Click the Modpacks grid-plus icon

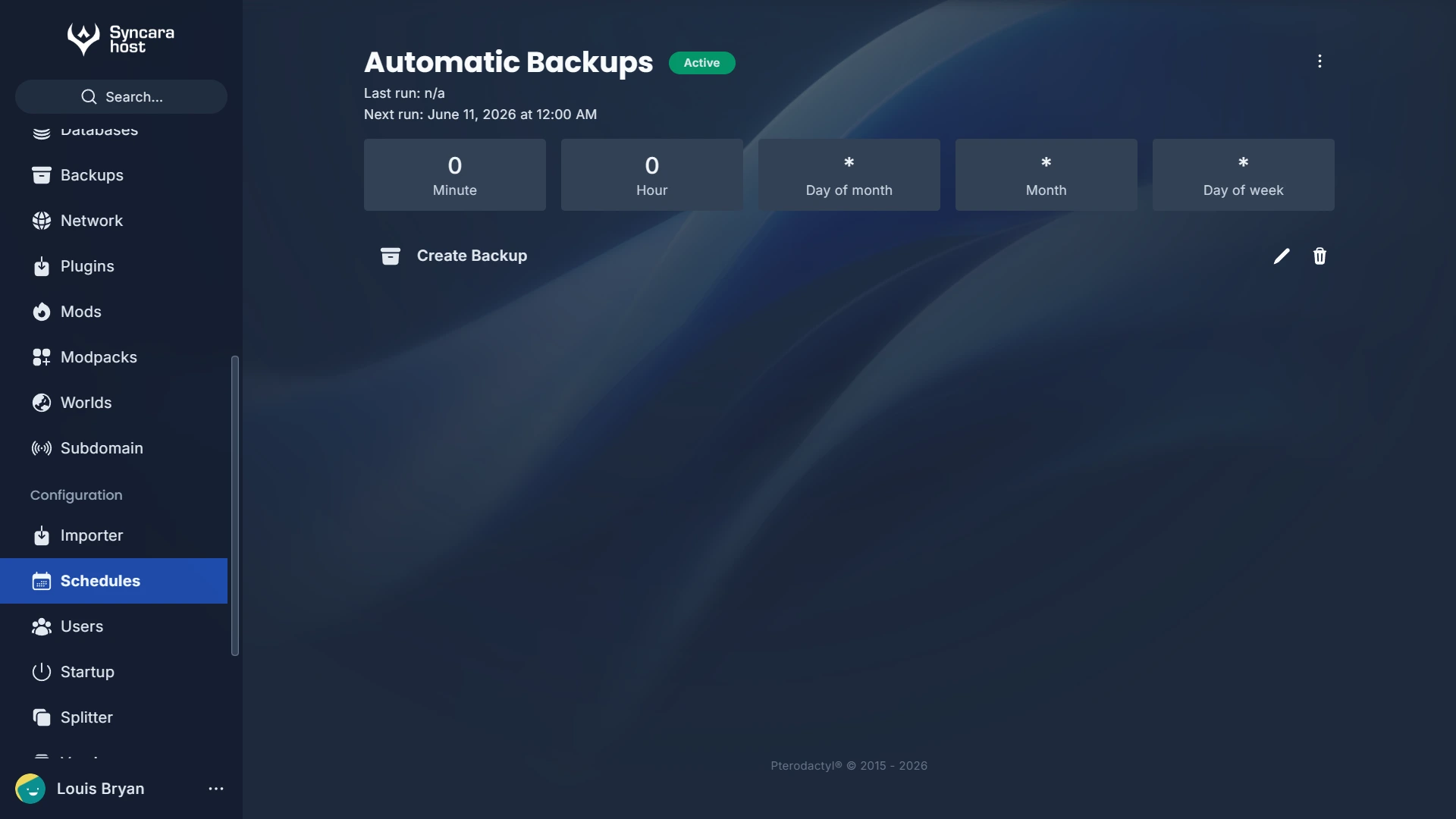click(x=42, y=357)
